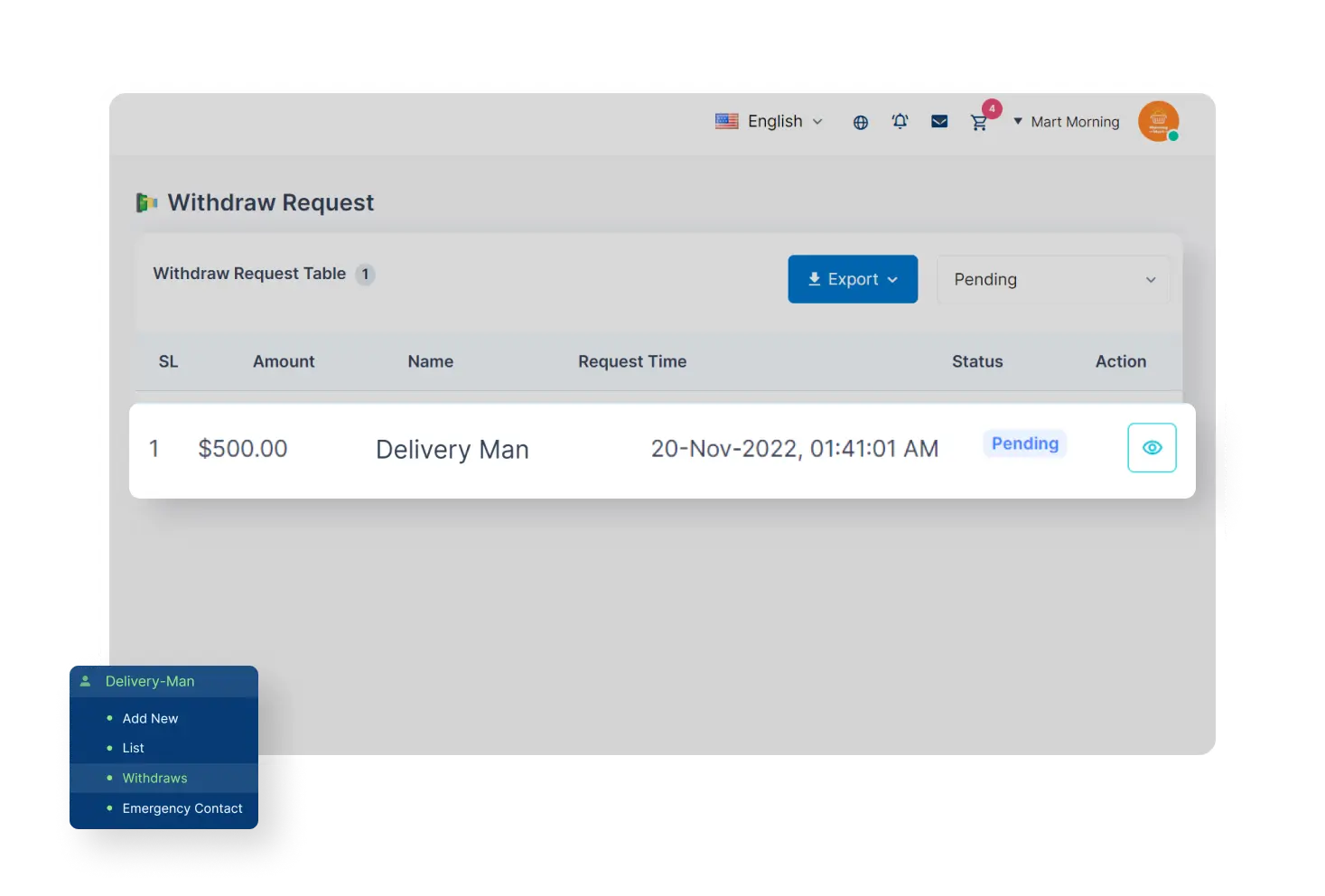Click the Mart Morning dropdown arrow
This screenshot has height=896, width=1325.
click(1018, 121)
